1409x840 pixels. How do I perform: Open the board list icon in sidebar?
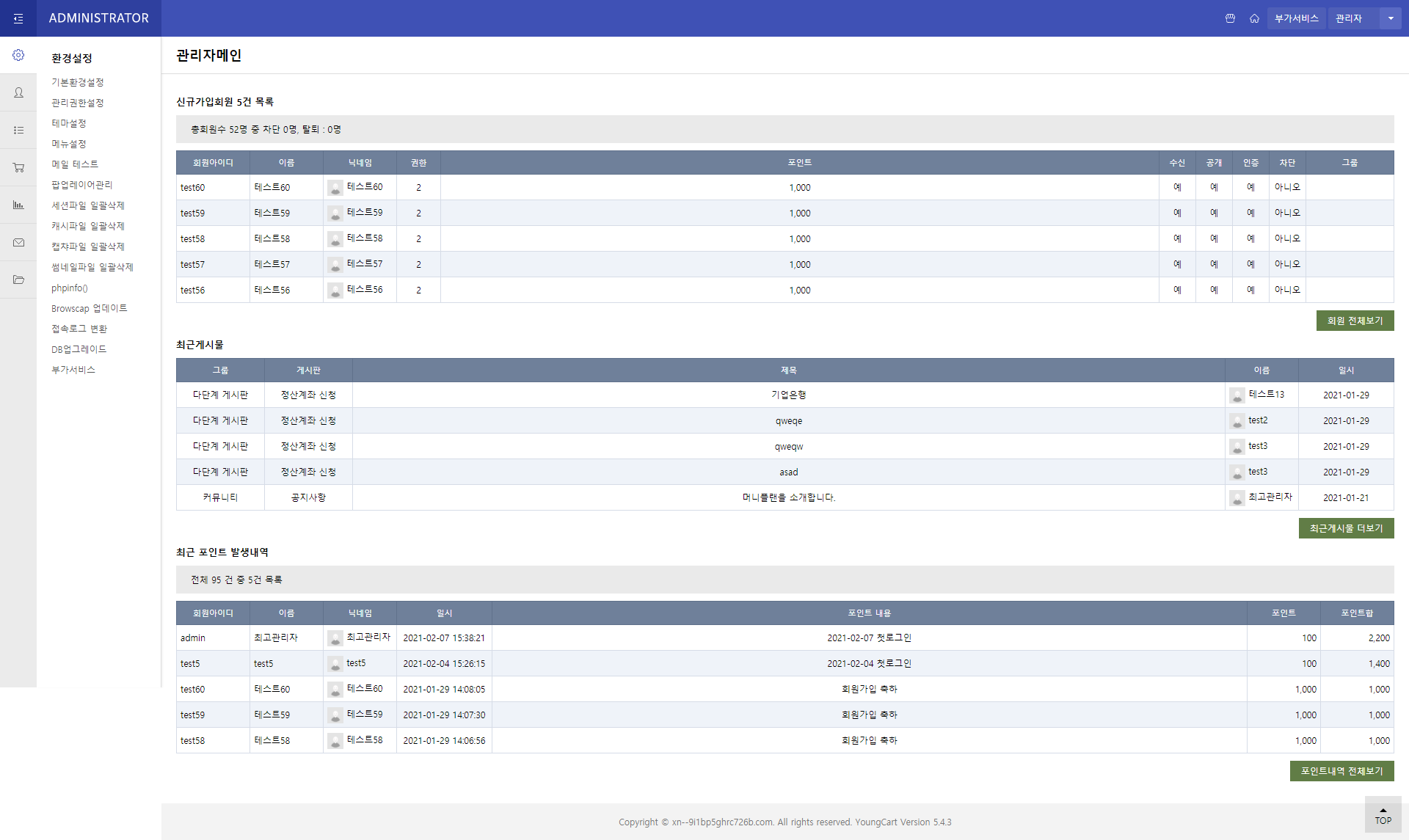coord(18,130)
